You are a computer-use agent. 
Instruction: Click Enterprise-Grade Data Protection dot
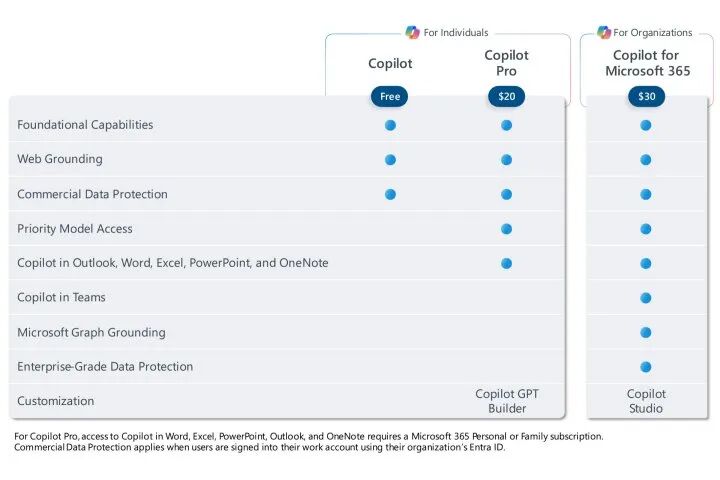[646, 367]
